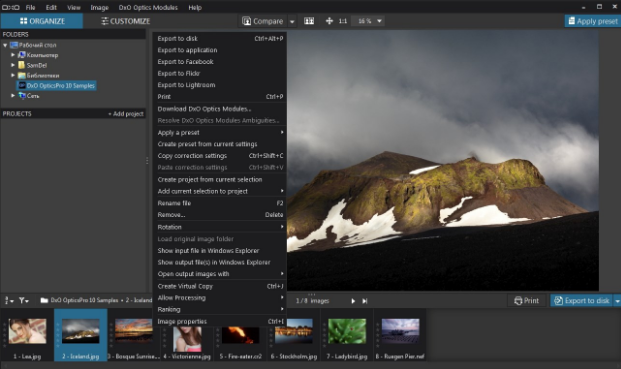Select Create preset from current settings
This screenshot has width=621, height=369.
coord(220,144)
